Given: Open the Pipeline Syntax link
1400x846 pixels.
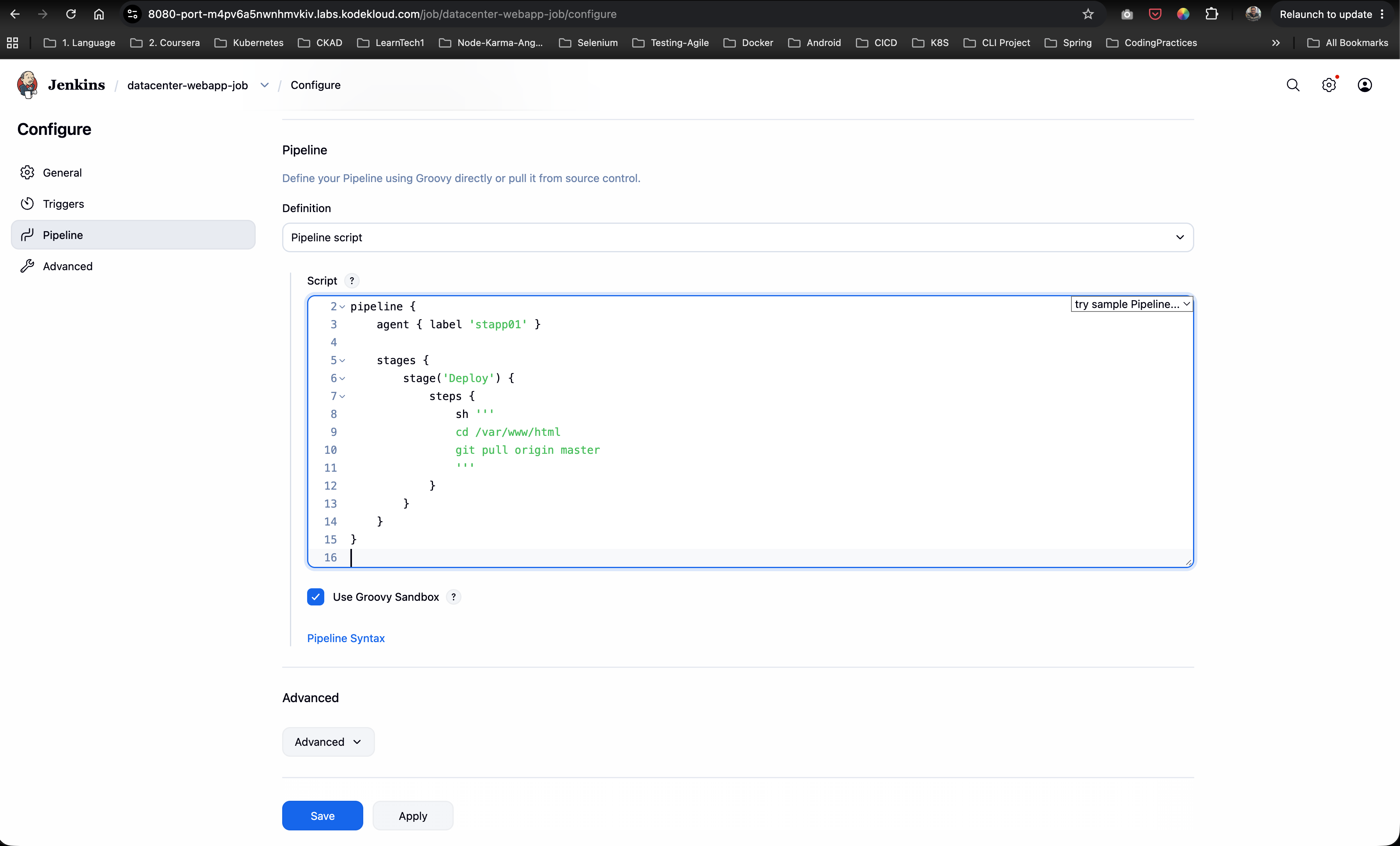Looking at the screenshot, I should coord(345,638).
